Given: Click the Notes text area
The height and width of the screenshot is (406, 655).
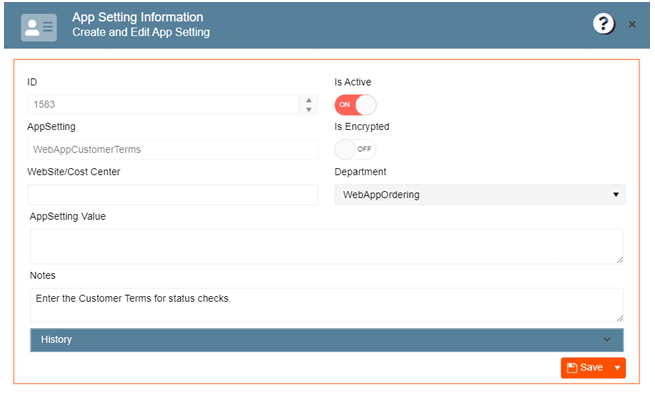Looking at the screenshot, I should (320, 304).
